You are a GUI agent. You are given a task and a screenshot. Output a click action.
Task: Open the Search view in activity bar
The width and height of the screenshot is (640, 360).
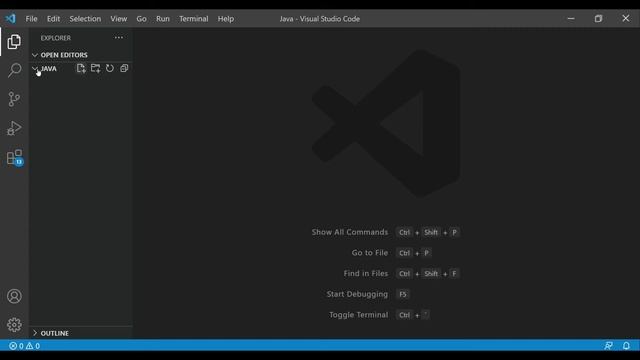pyautogui.click(x=14, y=70)
